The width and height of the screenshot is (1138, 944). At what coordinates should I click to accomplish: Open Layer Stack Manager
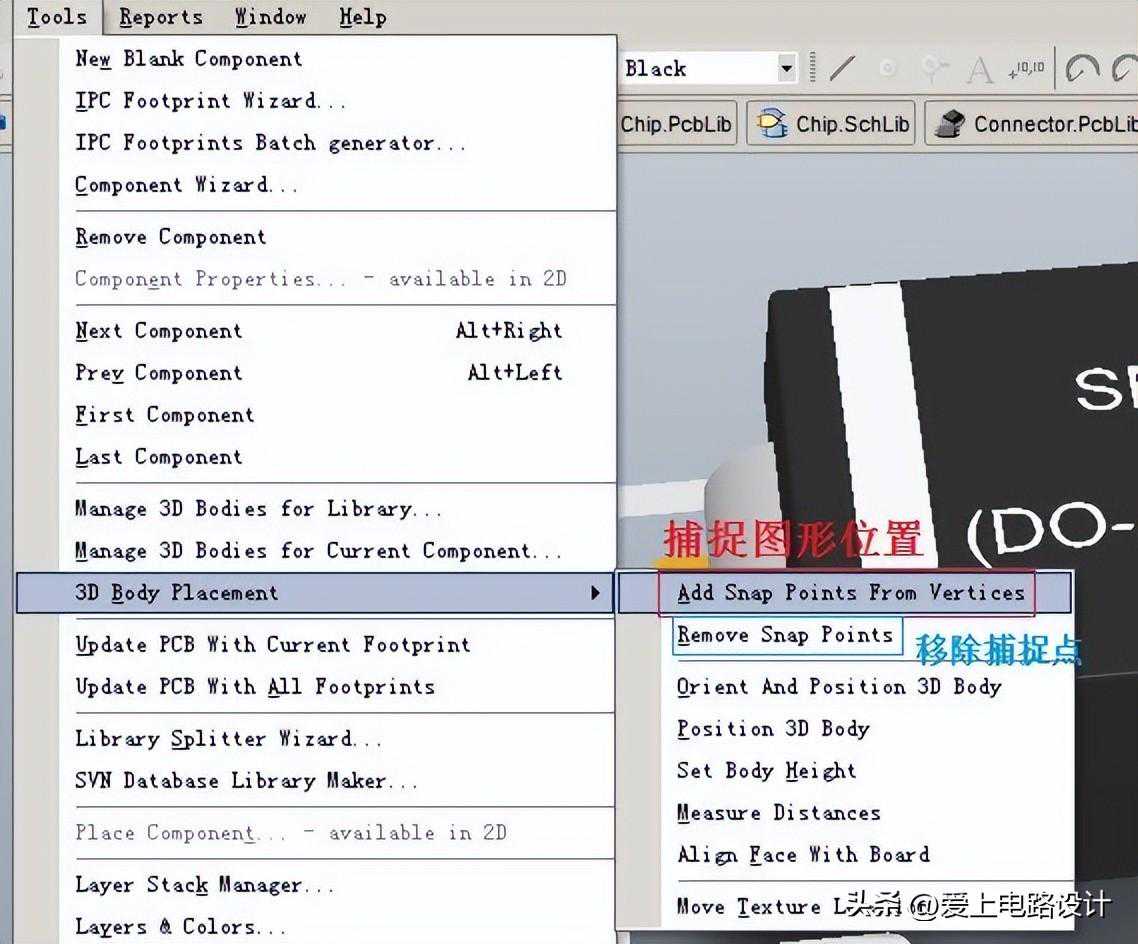(x=204, y=885)
